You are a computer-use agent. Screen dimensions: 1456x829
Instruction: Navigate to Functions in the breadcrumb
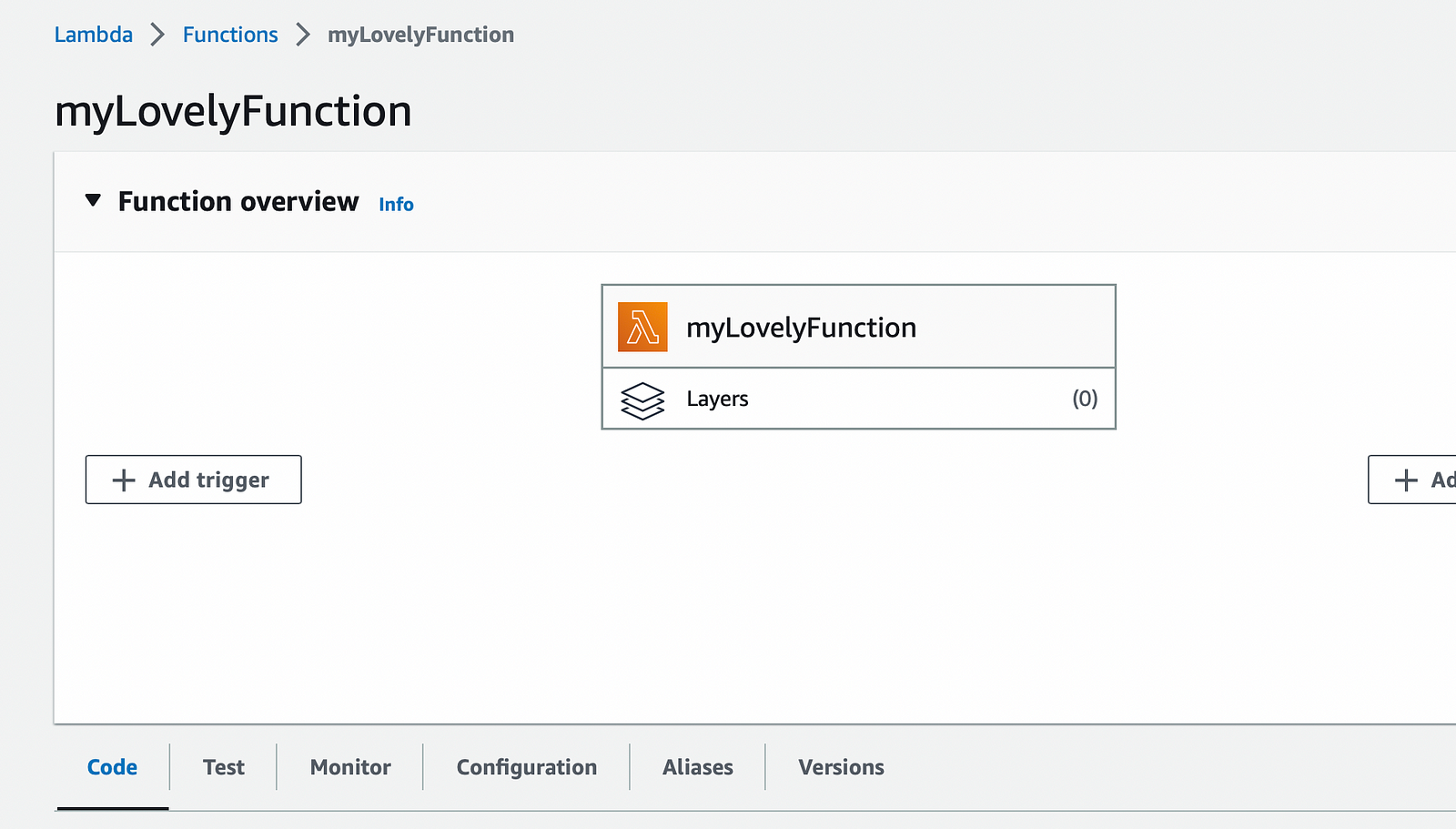[x=230, y=35]
